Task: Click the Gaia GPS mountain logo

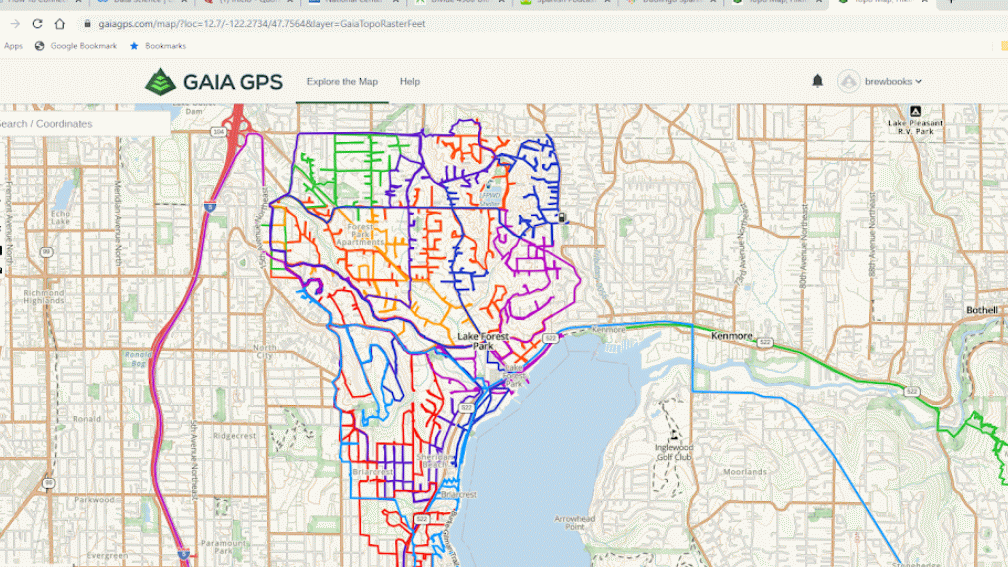Action: (x=160, y=82)
